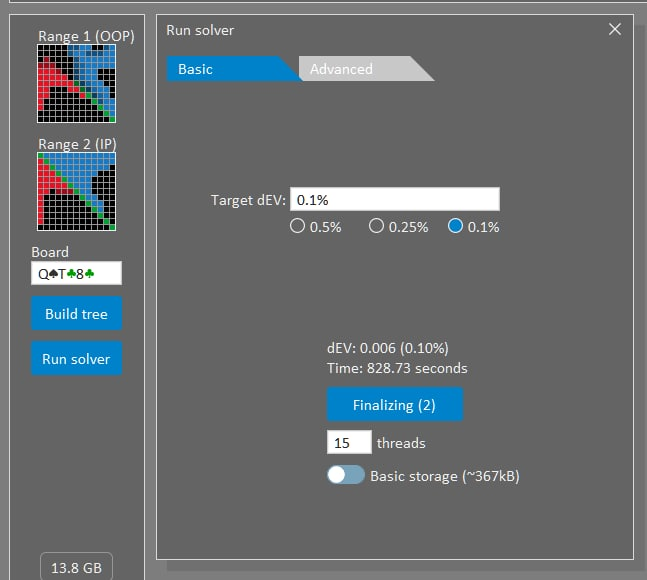Click the Range 1 (OOP) label
The height and width of the screenshot is (580, 647).
pyautogui.click(x=86, y=36)
